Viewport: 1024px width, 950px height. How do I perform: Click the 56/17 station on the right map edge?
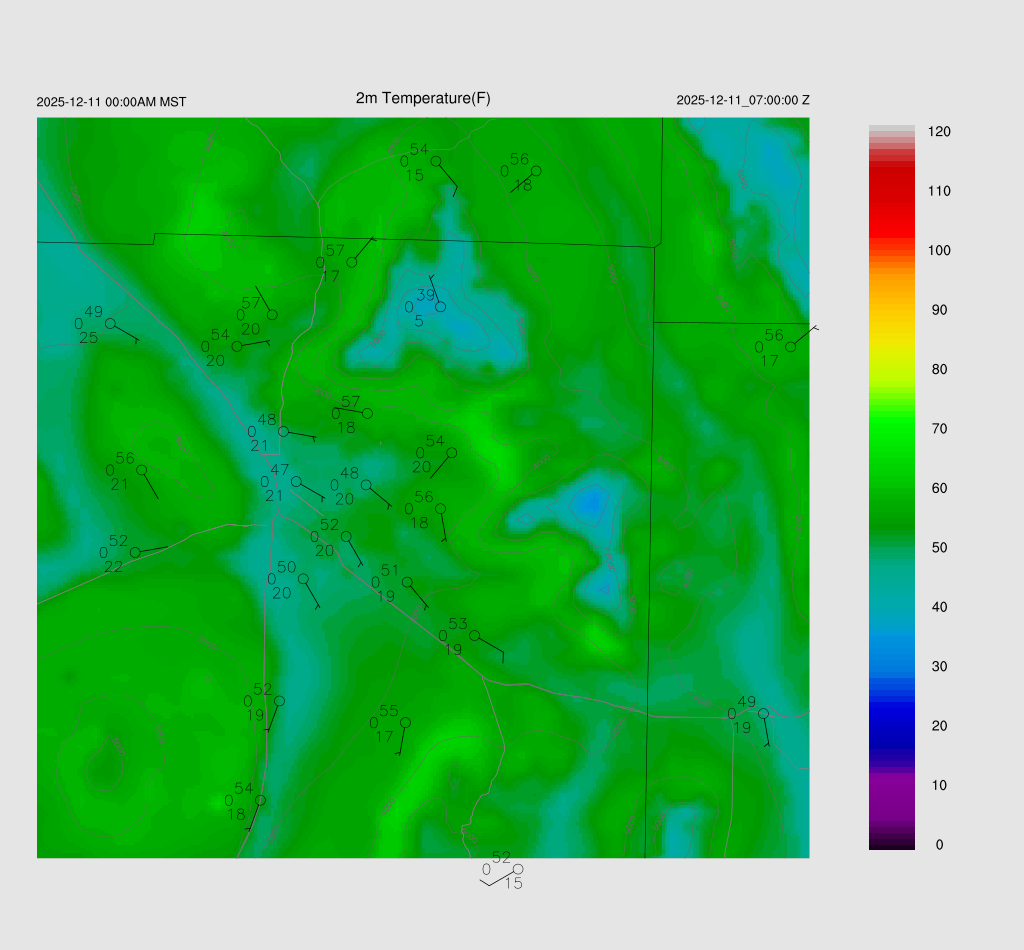(x=791, y=346)
